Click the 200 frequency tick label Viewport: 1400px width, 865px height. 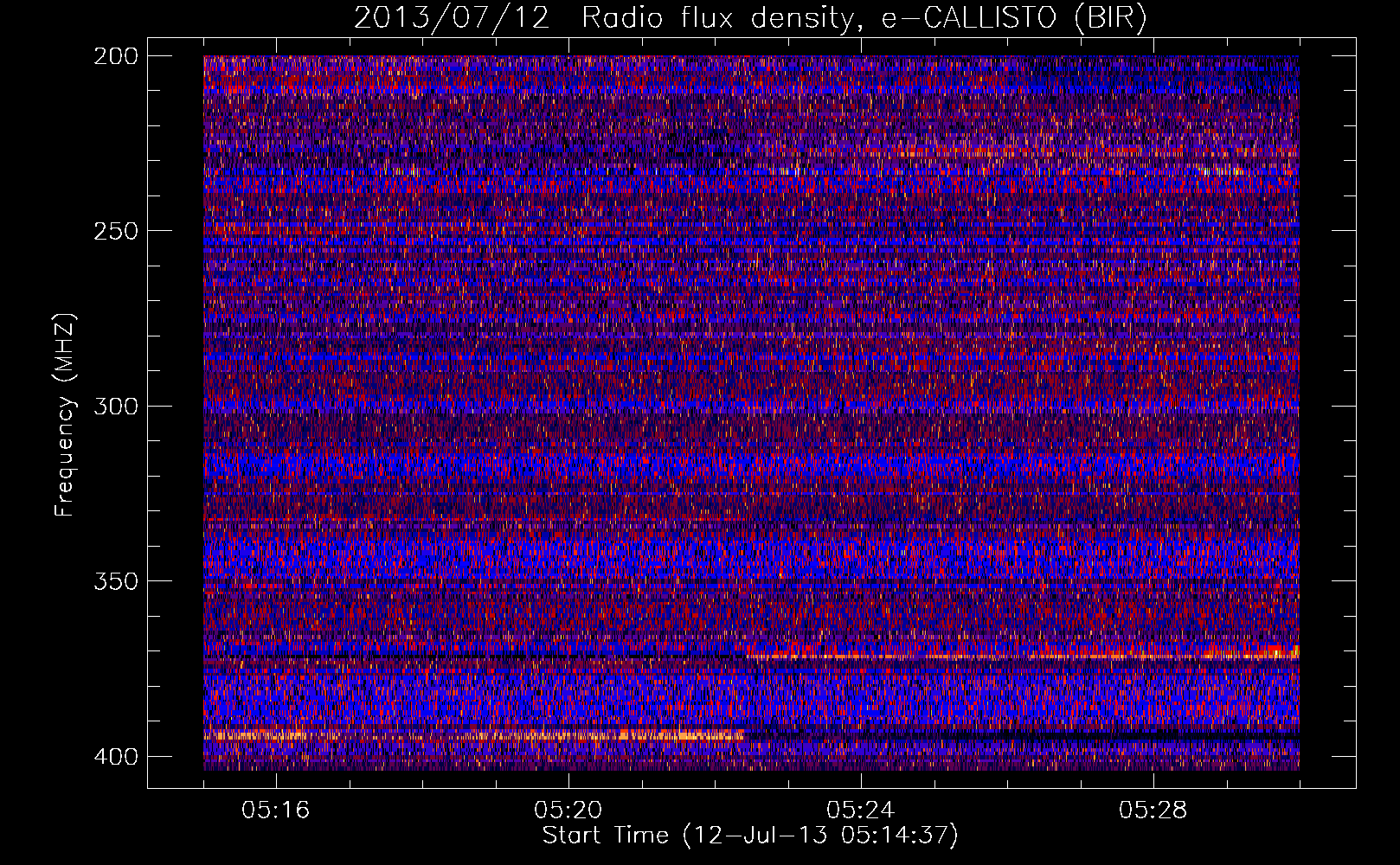pos(115,56)
